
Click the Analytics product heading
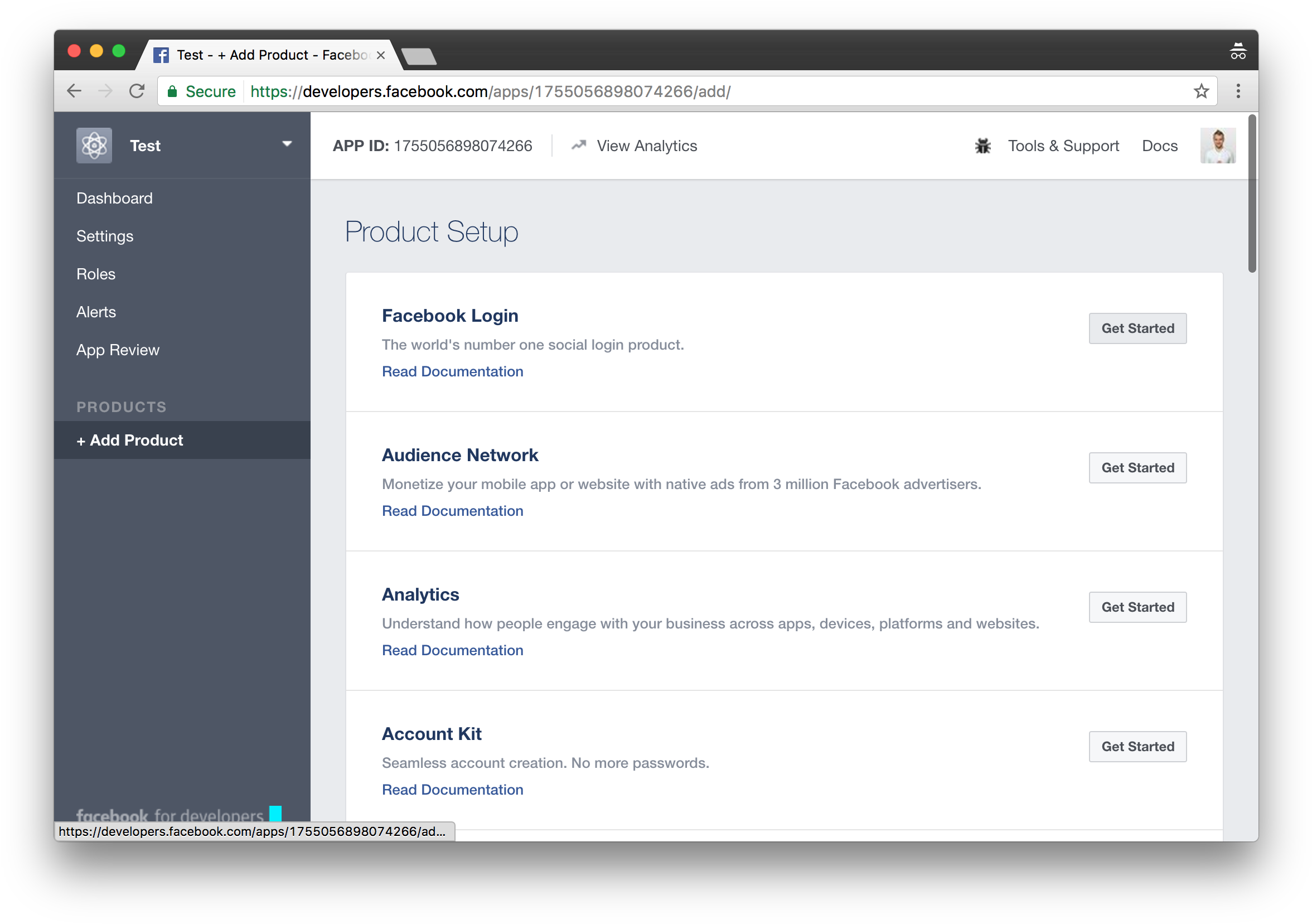420,594
